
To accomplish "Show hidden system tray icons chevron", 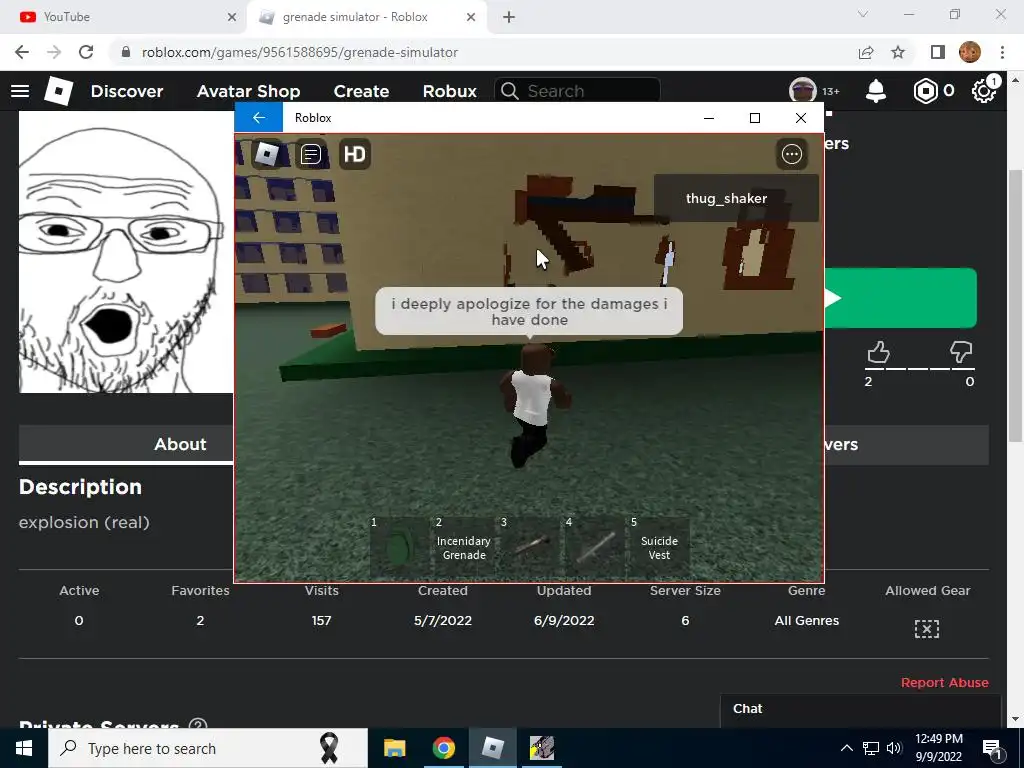I will pos(846,748).
